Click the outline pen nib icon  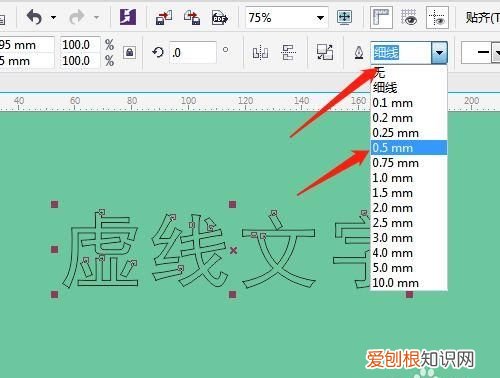point(359,53)
